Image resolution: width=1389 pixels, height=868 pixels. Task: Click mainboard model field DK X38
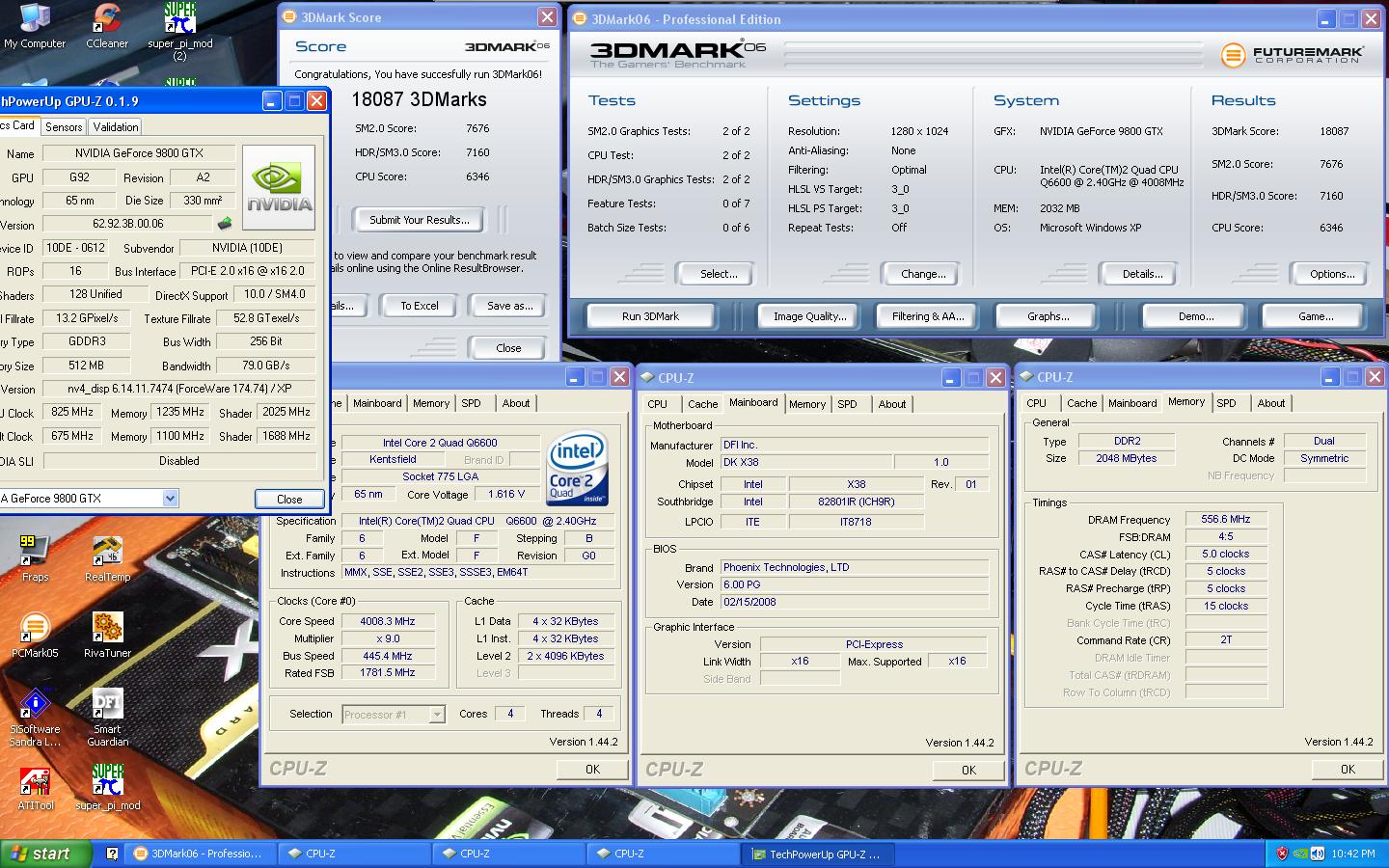pyautogui.click(x=806, y=462)
